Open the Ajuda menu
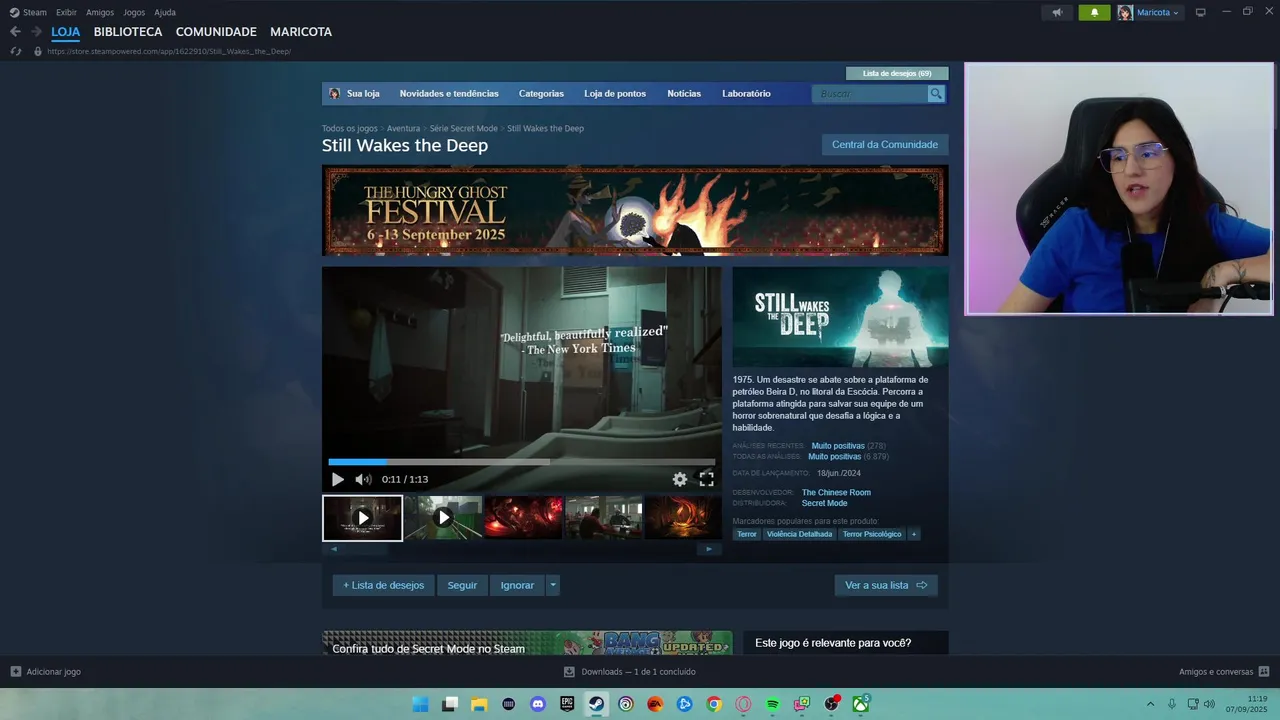The image size is (1280, 720). click(165, 12)
